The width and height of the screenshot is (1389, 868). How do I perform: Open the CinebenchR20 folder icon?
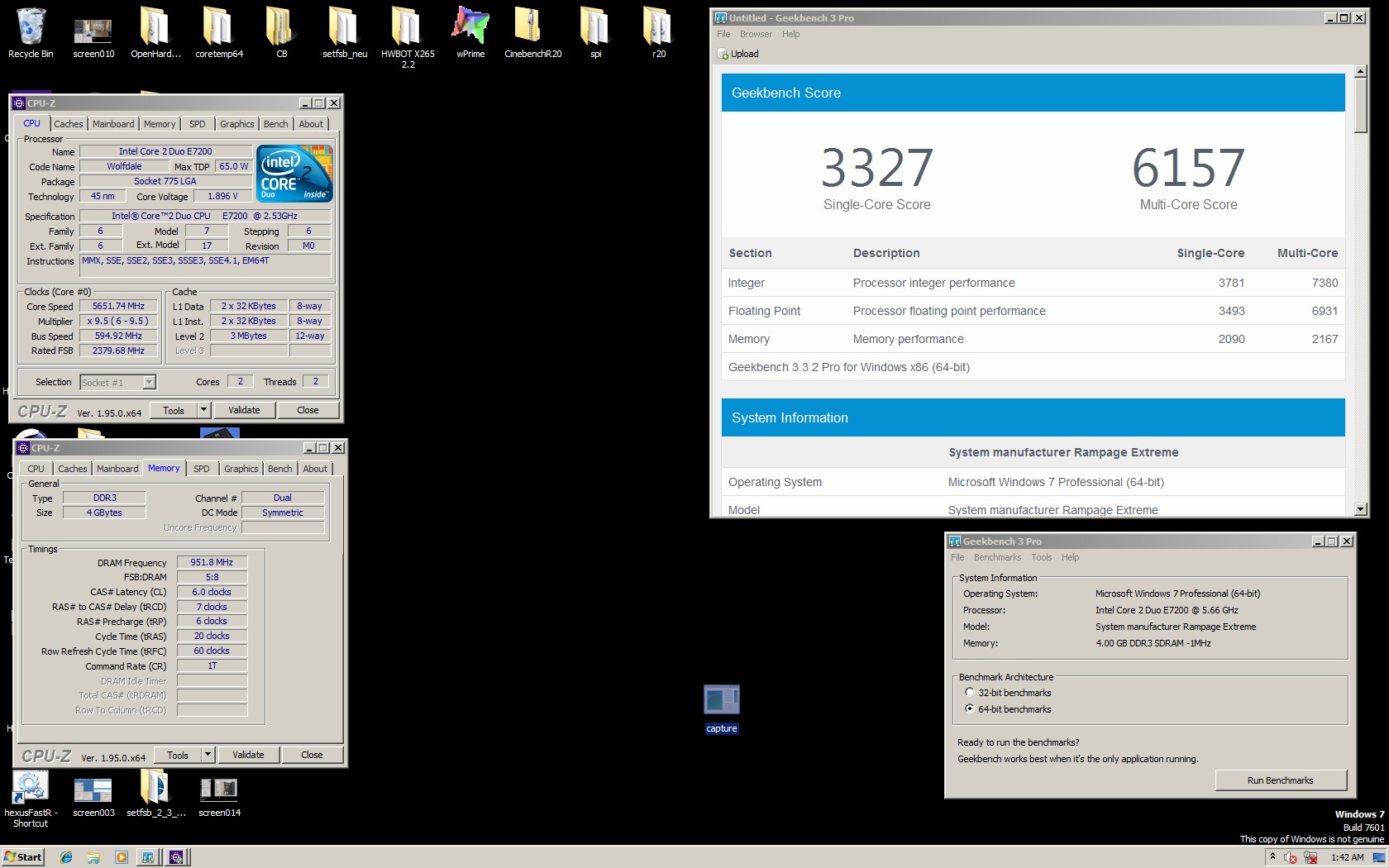point(533,33)
